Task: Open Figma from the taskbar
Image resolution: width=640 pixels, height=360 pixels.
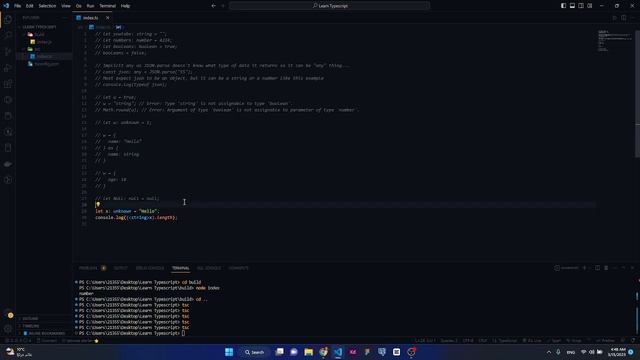Action: [367, 352]
